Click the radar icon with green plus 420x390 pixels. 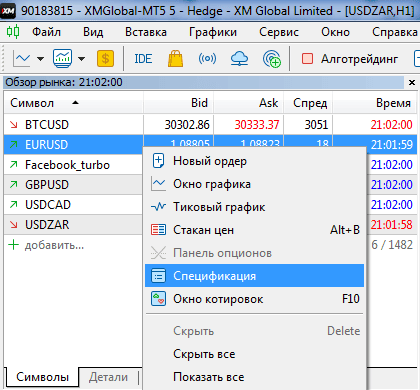(272, 59)
